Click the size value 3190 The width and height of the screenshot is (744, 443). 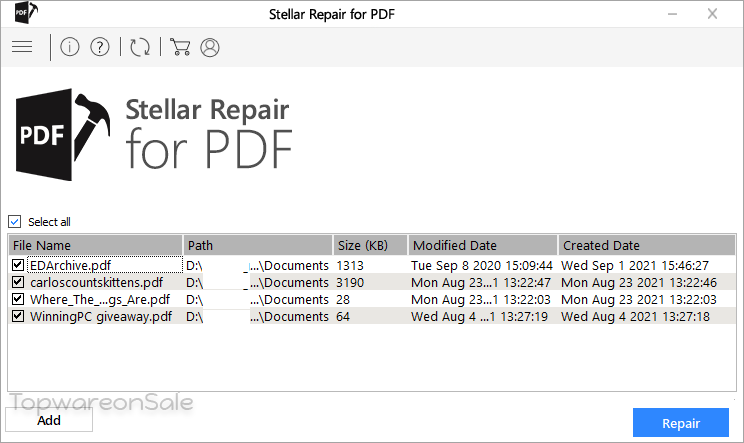(350, 282)
